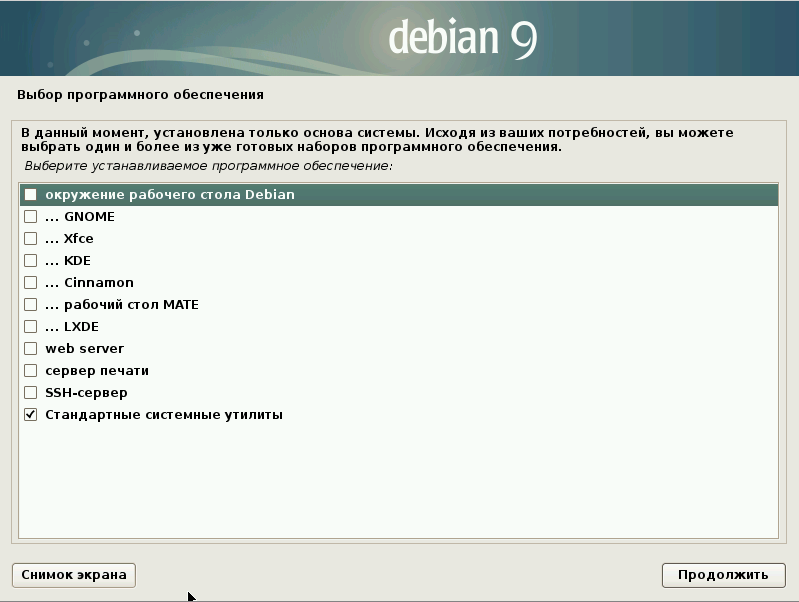
Task: Click the 'SSH-сервер' label text
Action: [86, 392]
